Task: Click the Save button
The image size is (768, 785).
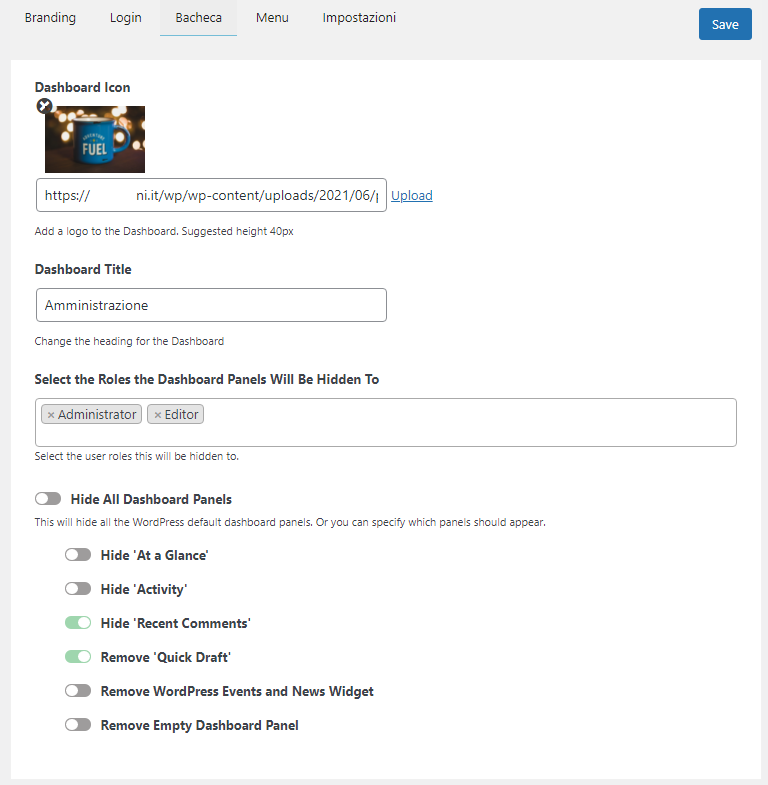Action: coord(725,25)
